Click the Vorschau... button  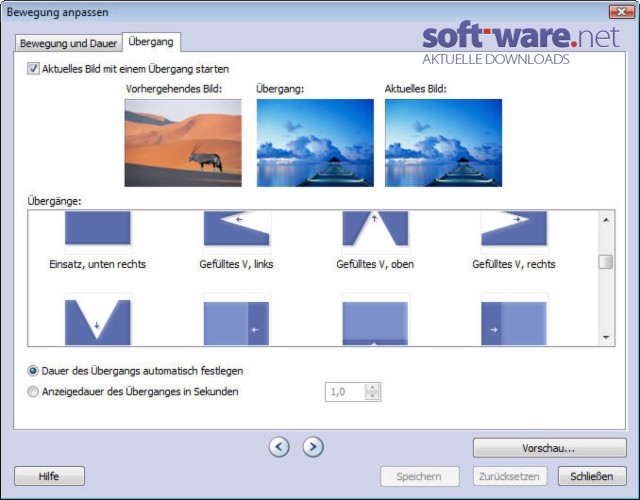549,448
